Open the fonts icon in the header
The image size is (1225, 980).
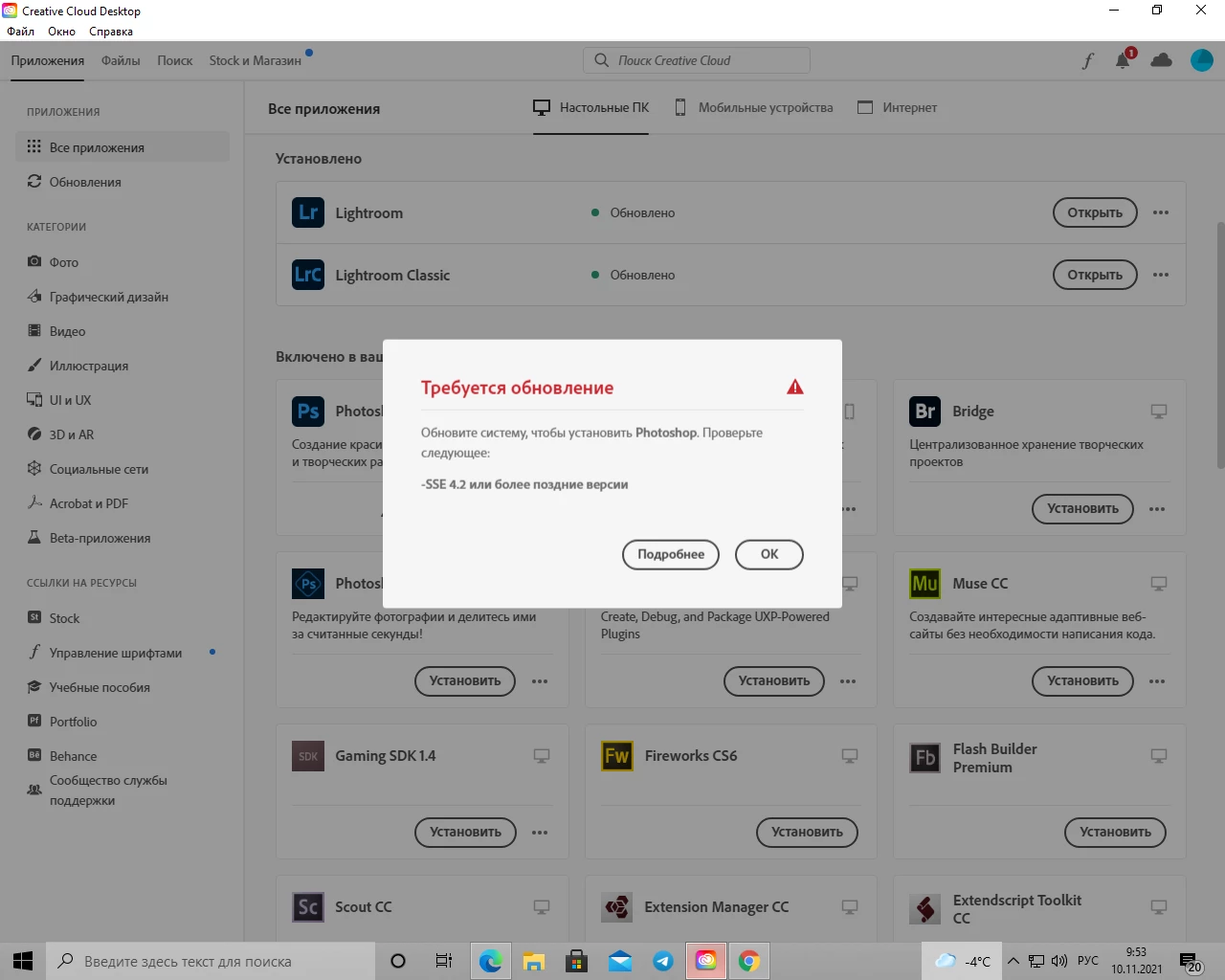point(1087,61)
